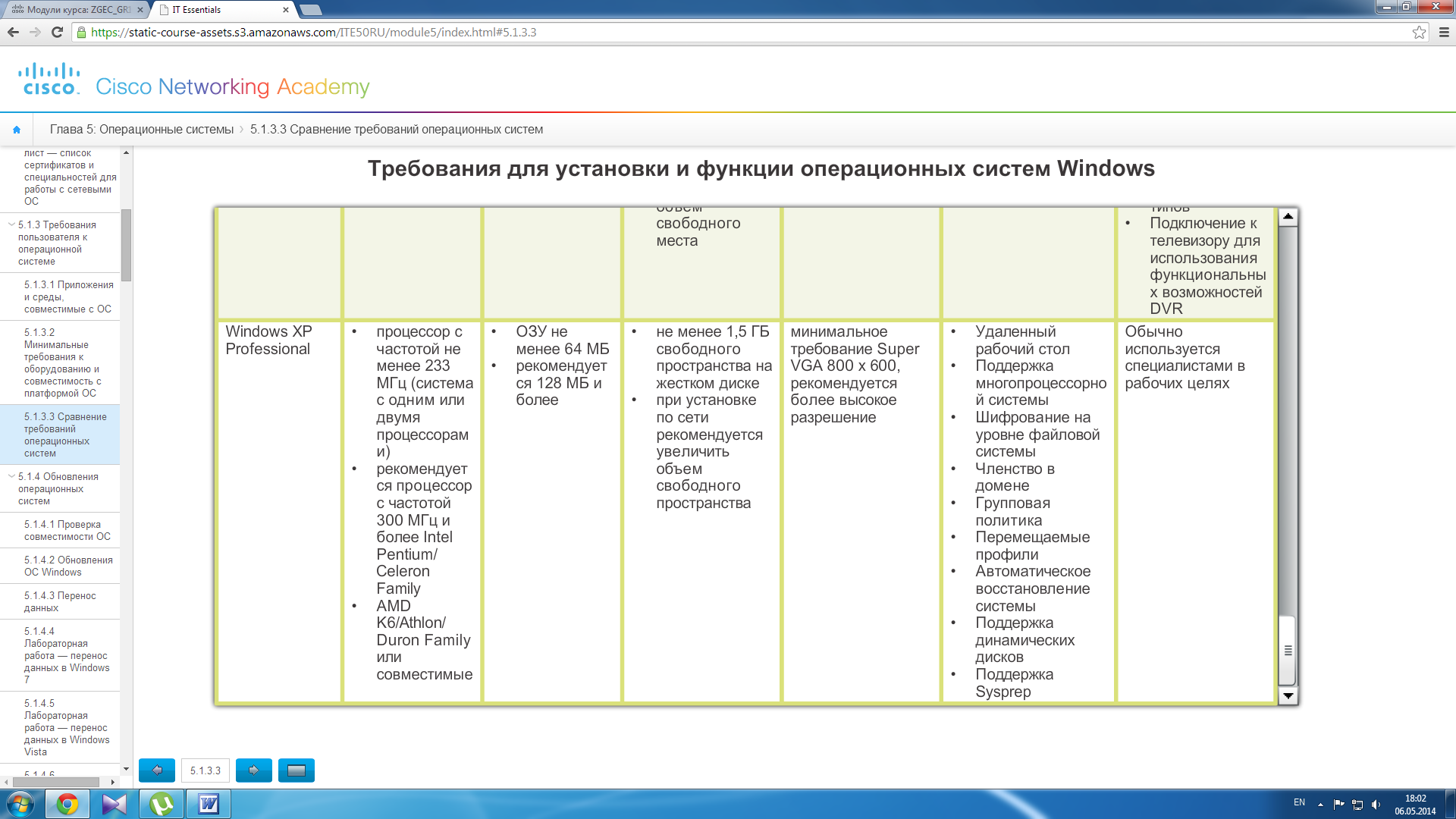
Task: Click sidebar scrollbar up arrow
Action: tap(126, 153)
